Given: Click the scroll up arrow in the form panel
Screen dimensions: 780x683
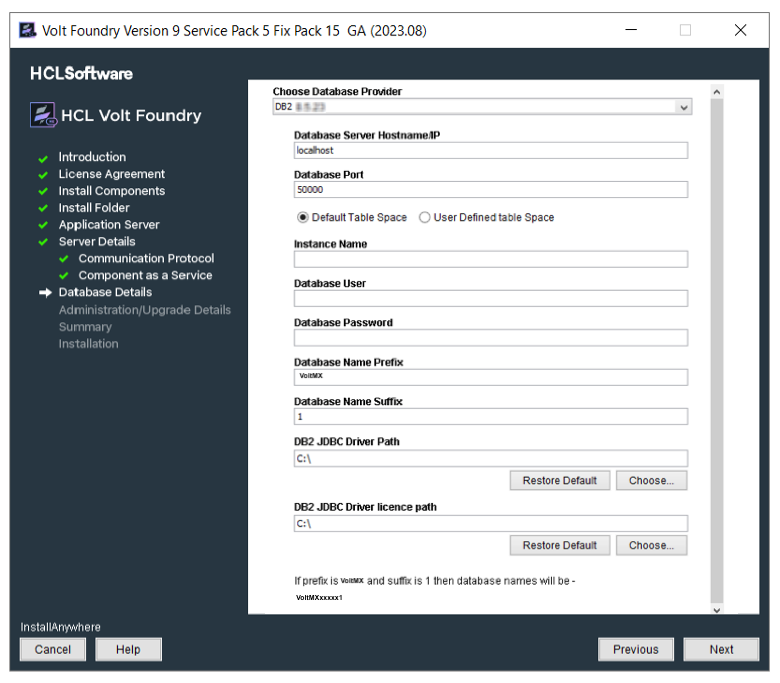Looking at the screenshot, I should click(717, 92).
